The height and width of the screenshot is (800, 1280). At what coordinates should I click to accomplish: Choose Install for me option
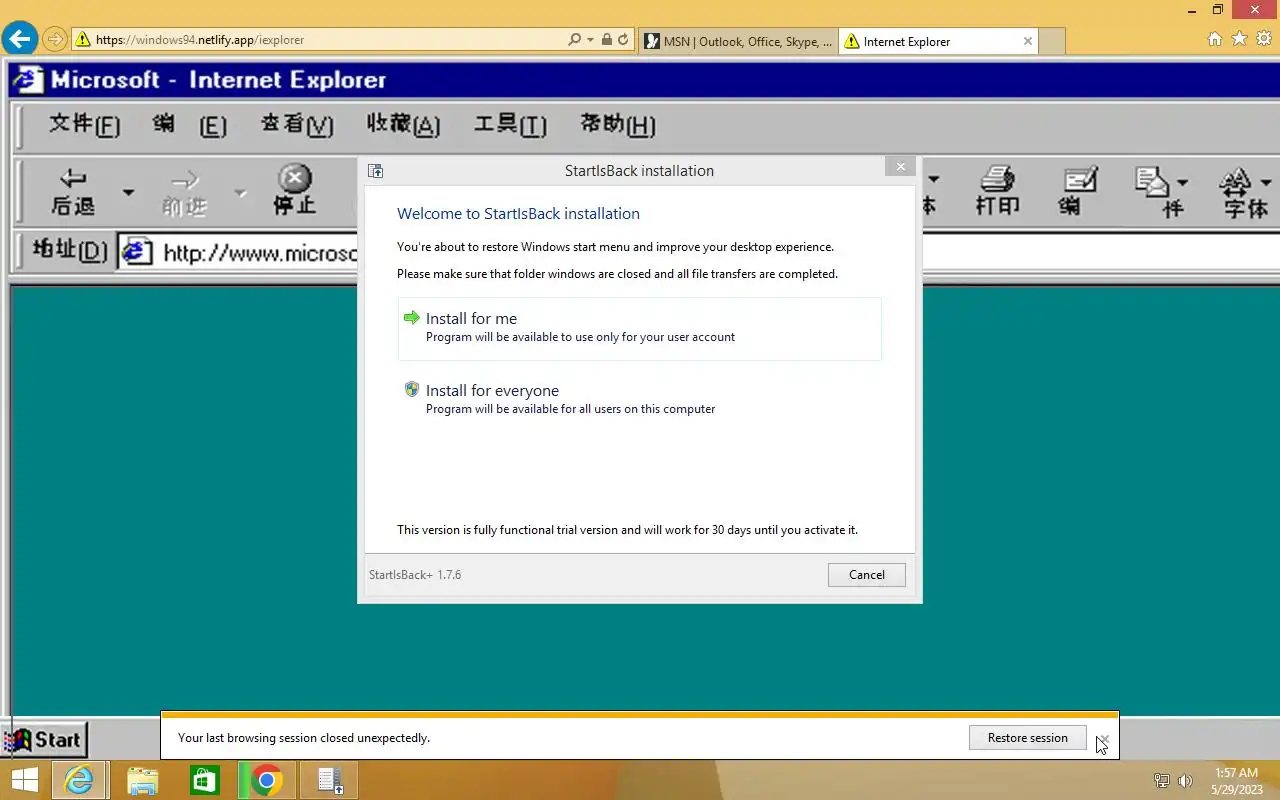639,328
